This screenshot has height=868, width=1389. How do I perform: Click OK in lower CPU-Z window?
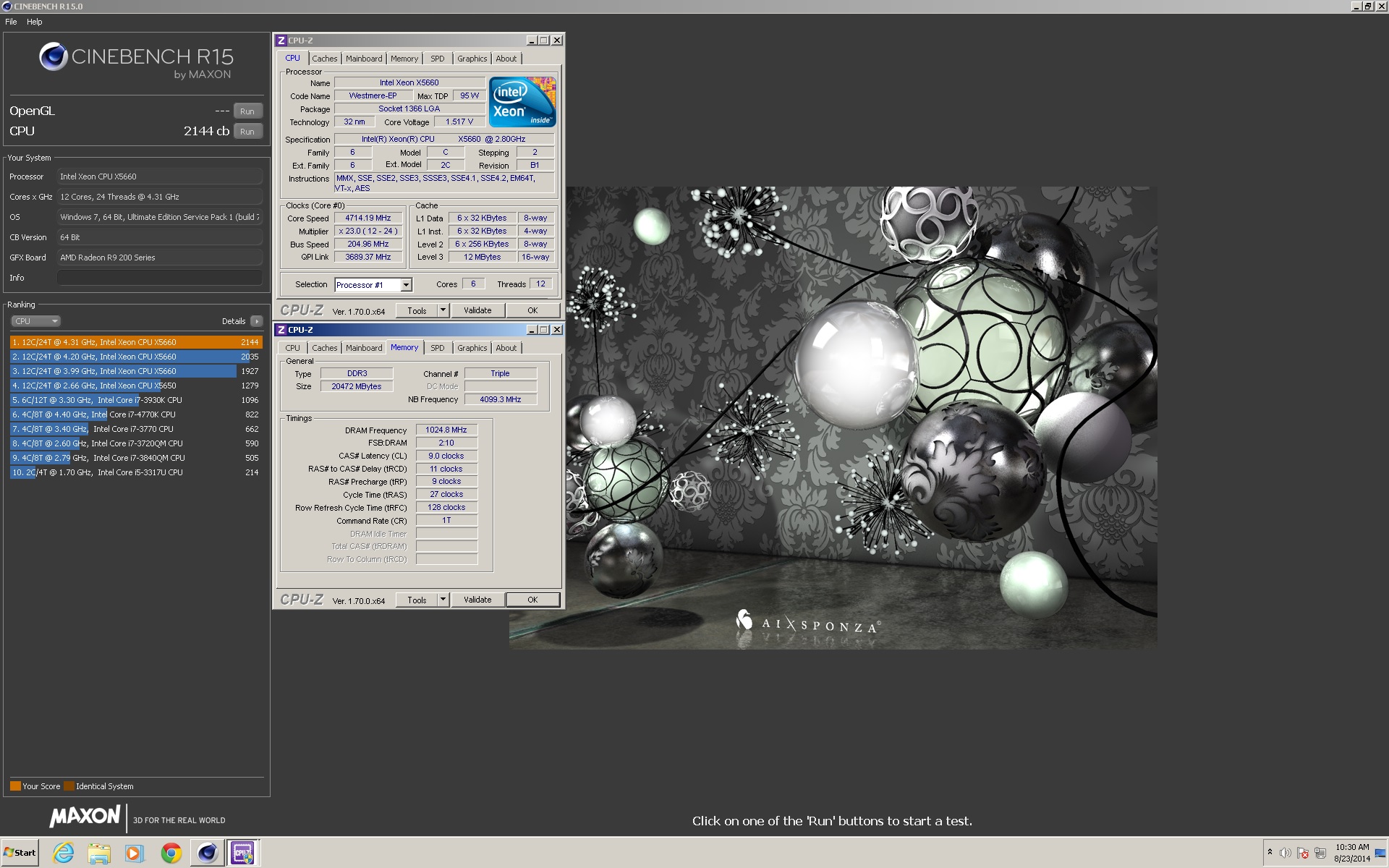[532, 600]
